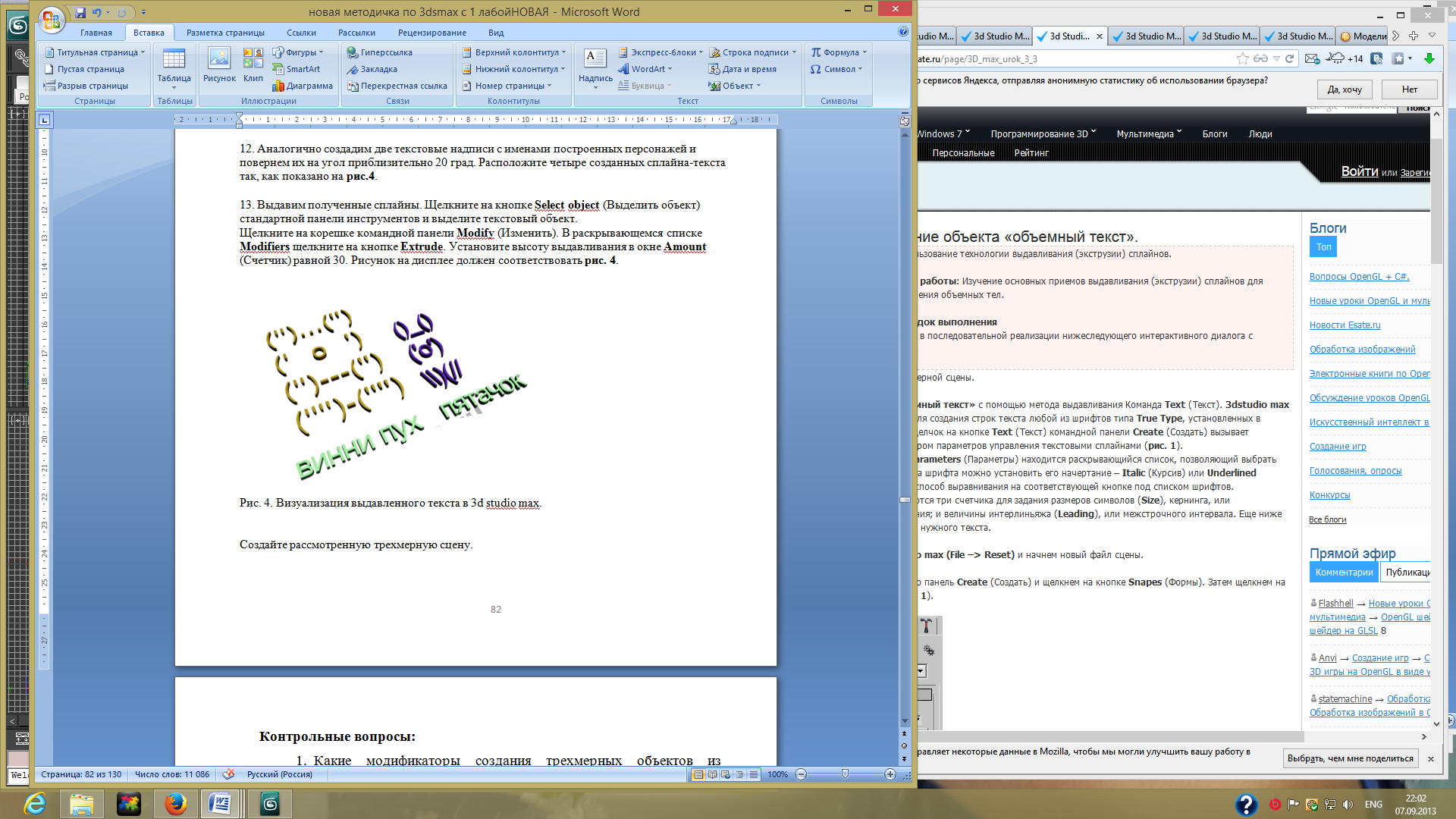The height and width of the screenshot is (819, 1456).
Task: Click the browser address bar URL
Action: (1077, 58)
